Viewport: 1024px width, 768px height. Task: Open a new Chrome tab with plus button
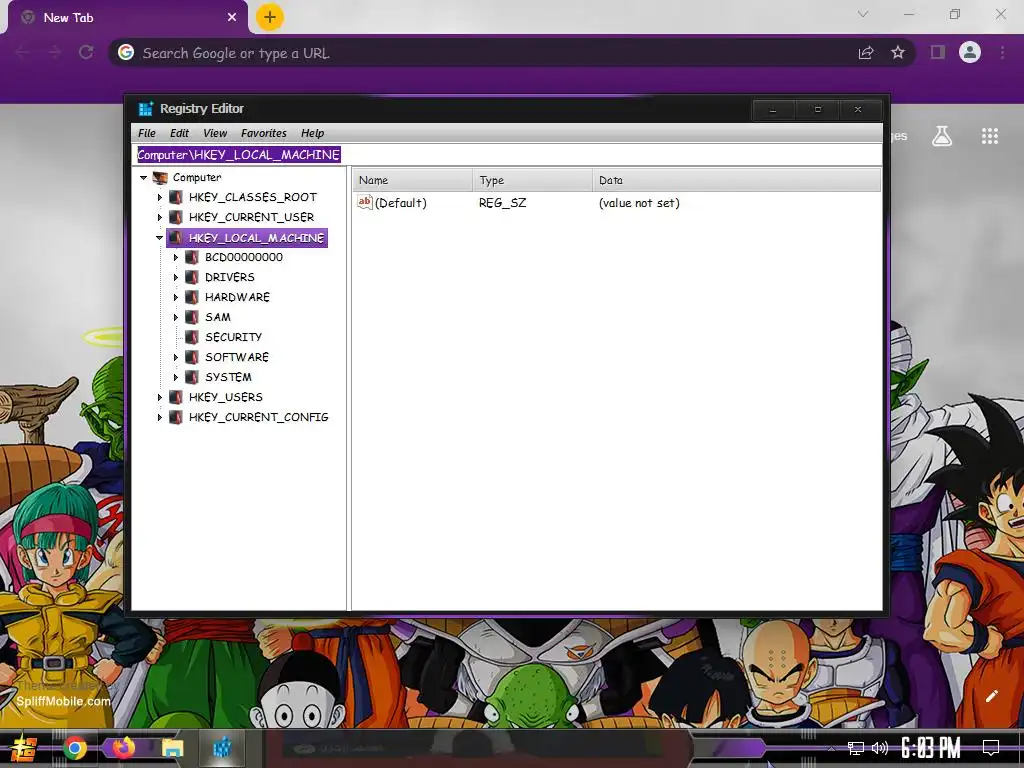point(270,17)
